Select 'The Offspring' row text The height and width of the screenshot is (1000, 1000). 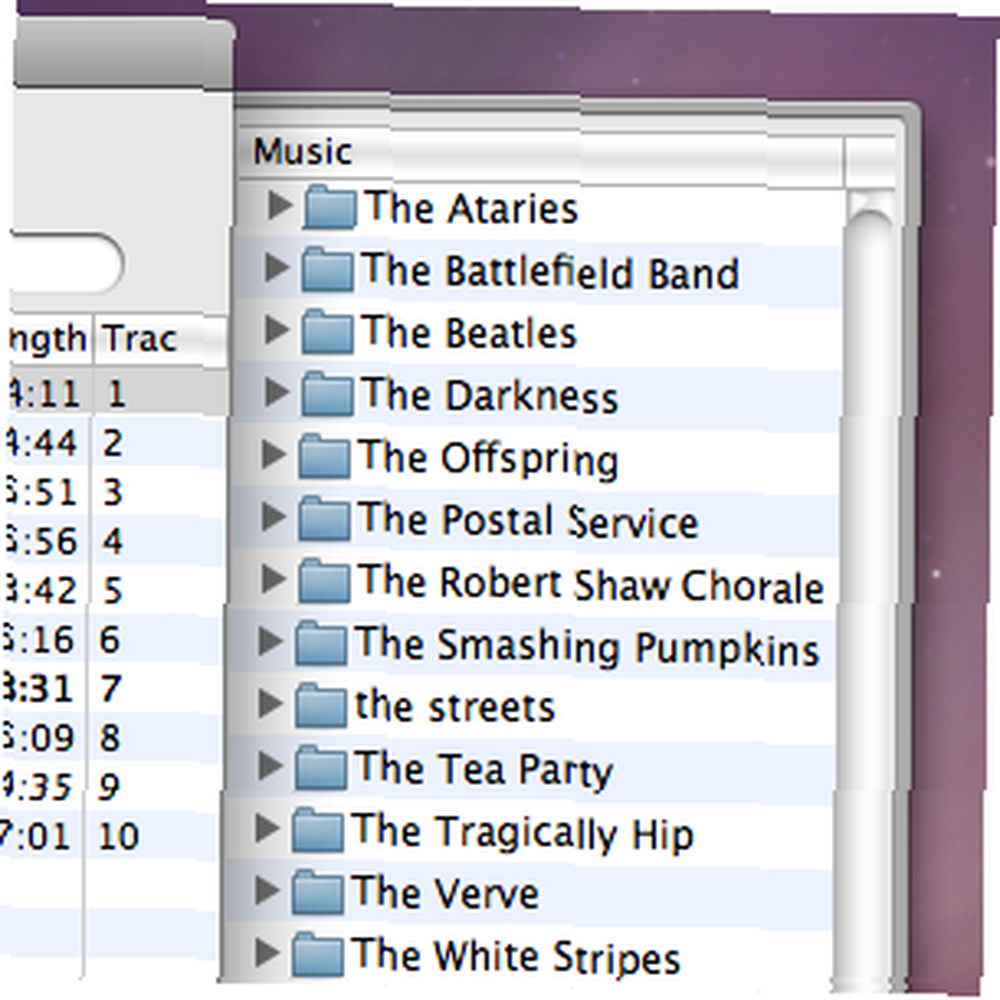(x=488, y=459)
